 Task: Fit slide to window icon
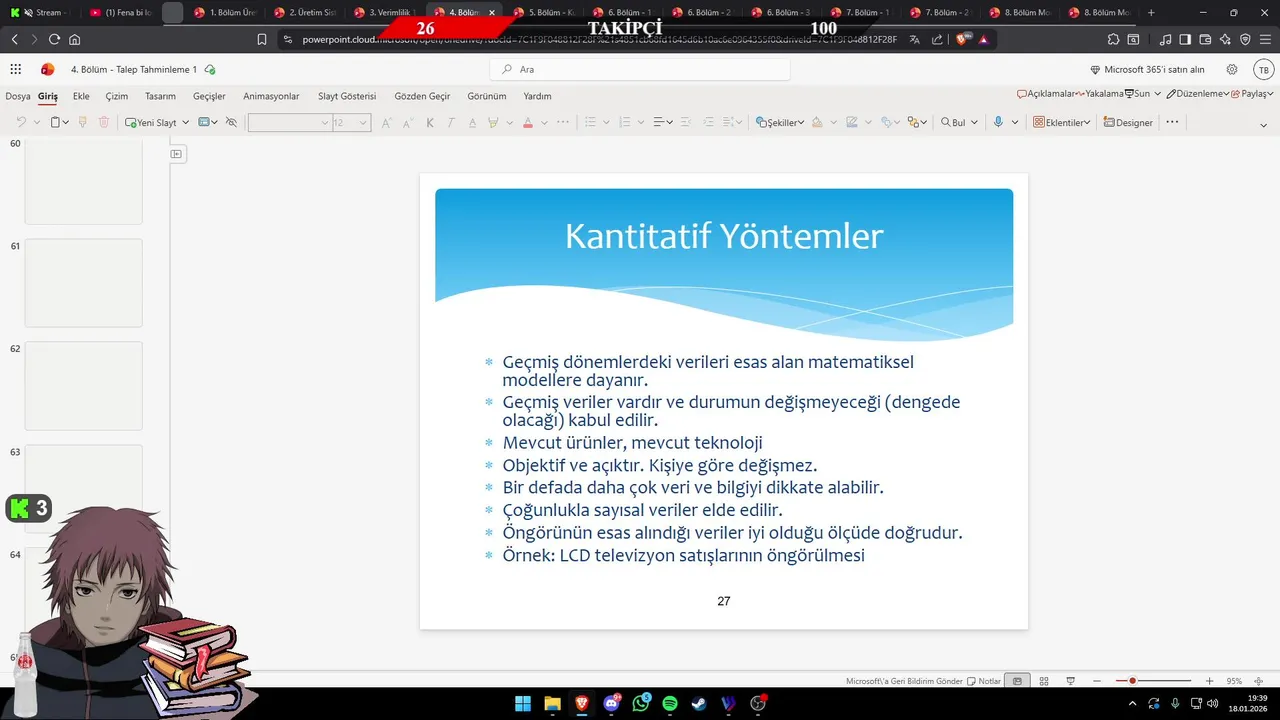pyautogui.click(x=1259, y=681)
